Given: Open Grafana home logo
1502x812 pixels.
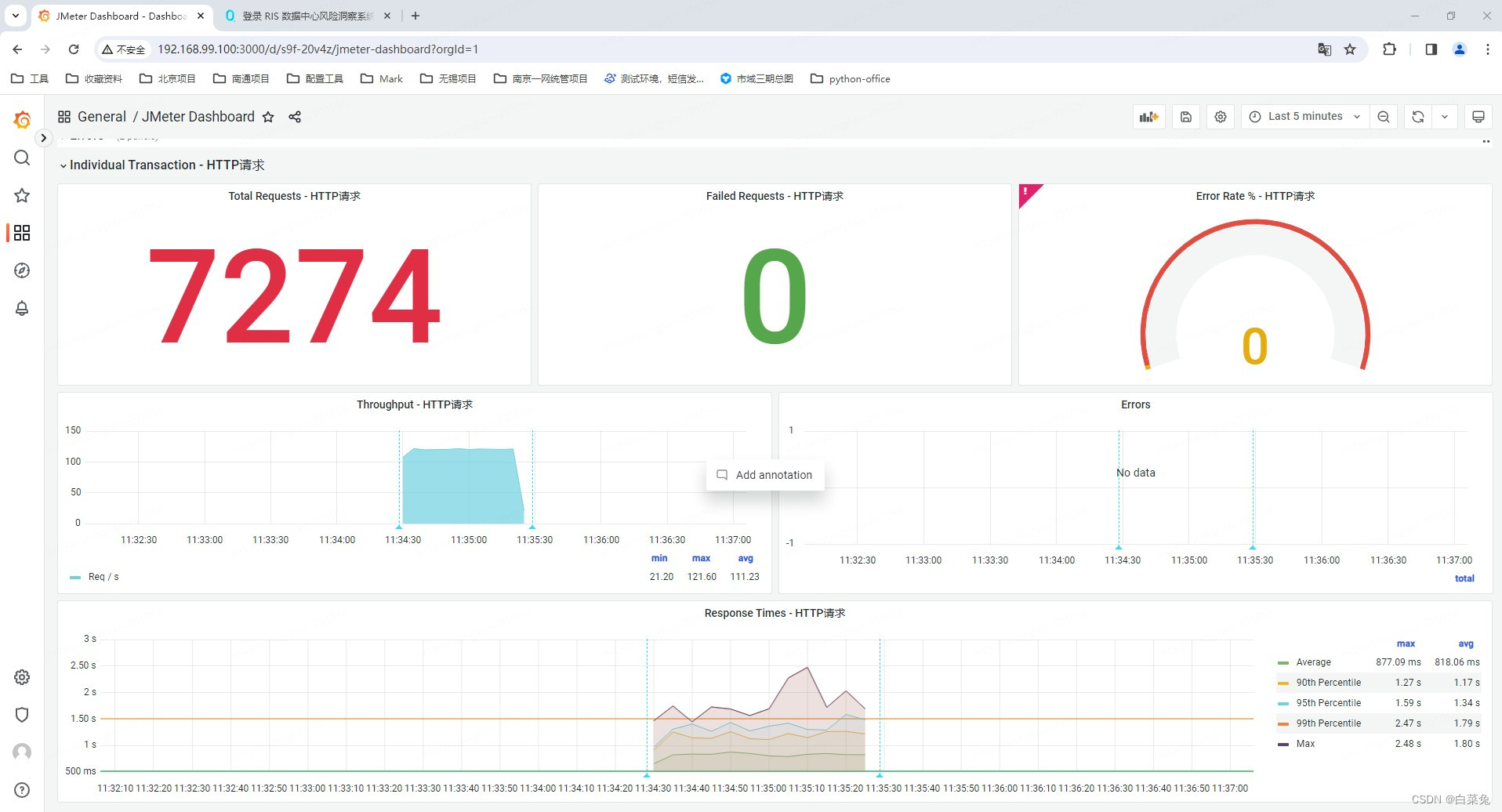Looking at the screenshot, I should (22, 120).
